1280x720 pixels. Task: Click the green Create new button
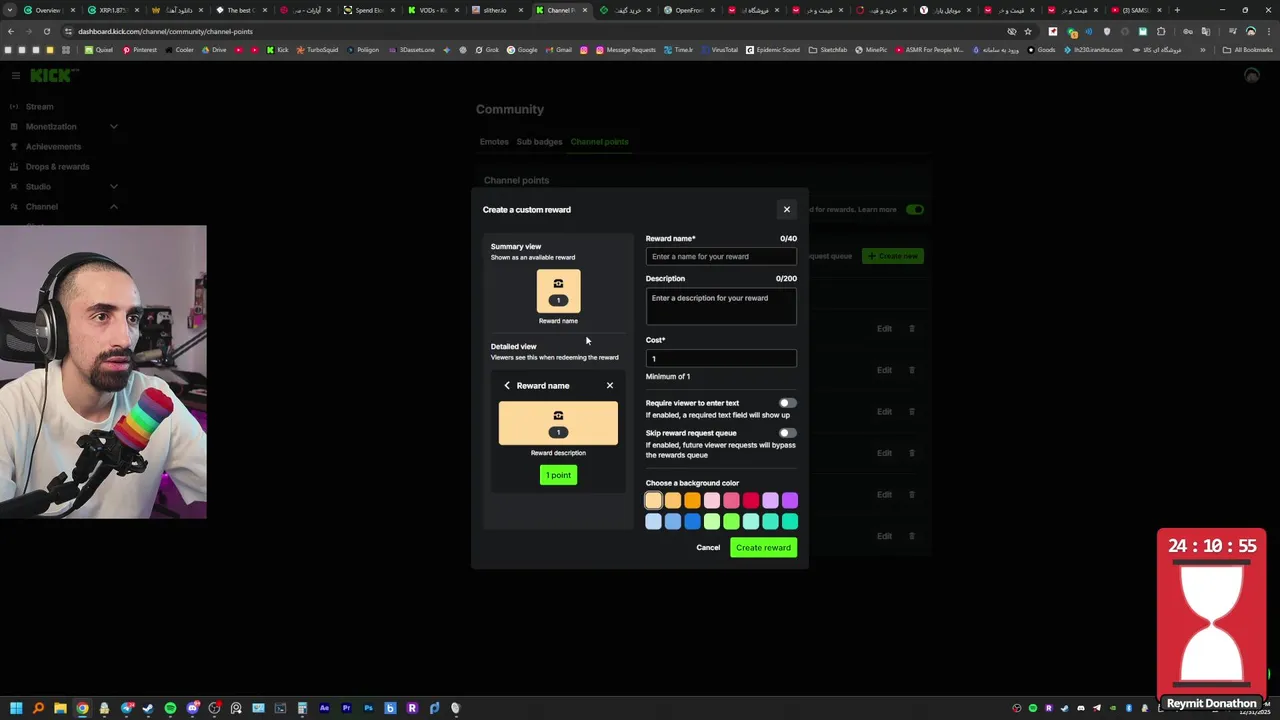pos(892,256)
